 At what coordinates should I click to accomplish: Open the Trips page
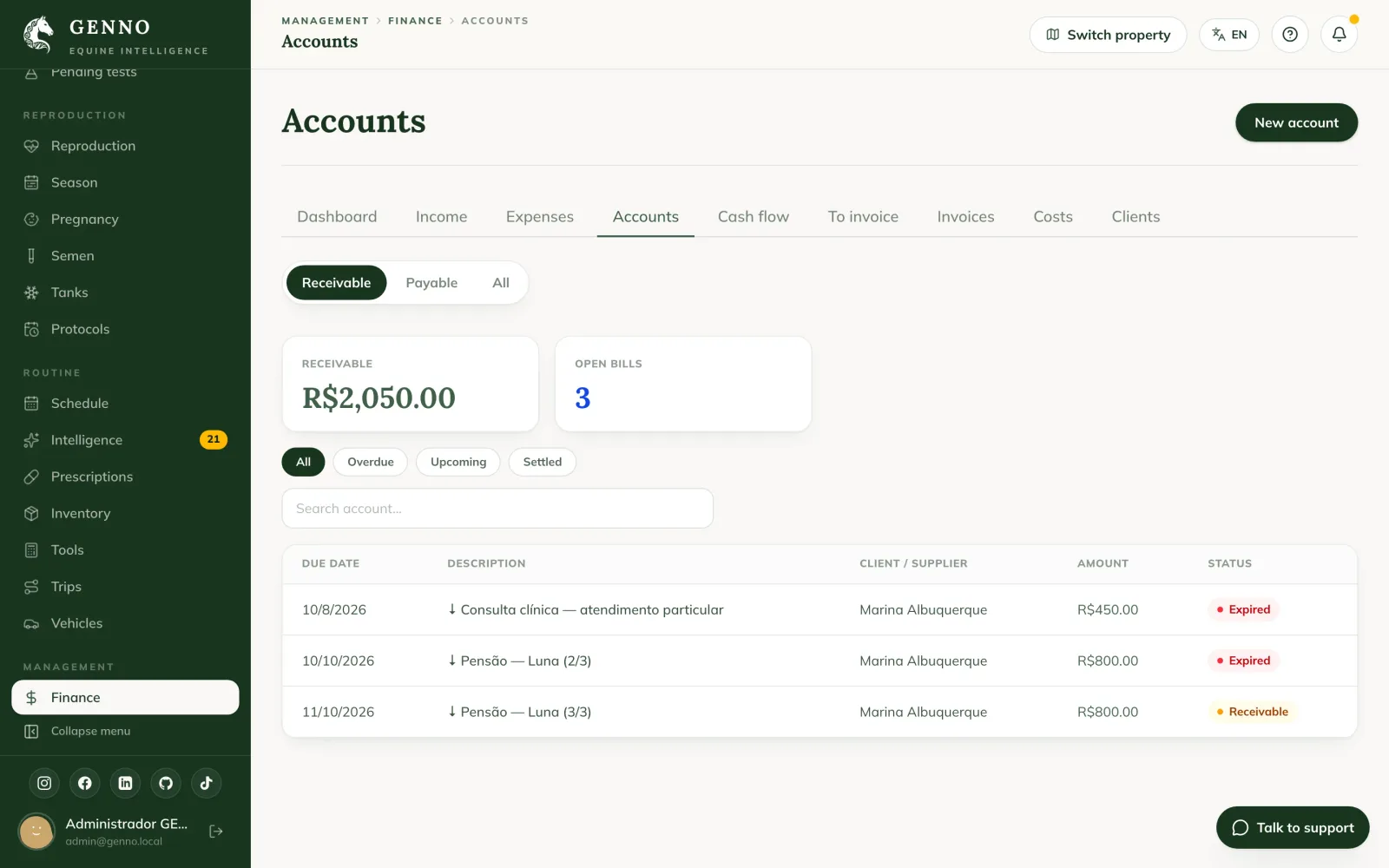125,587
